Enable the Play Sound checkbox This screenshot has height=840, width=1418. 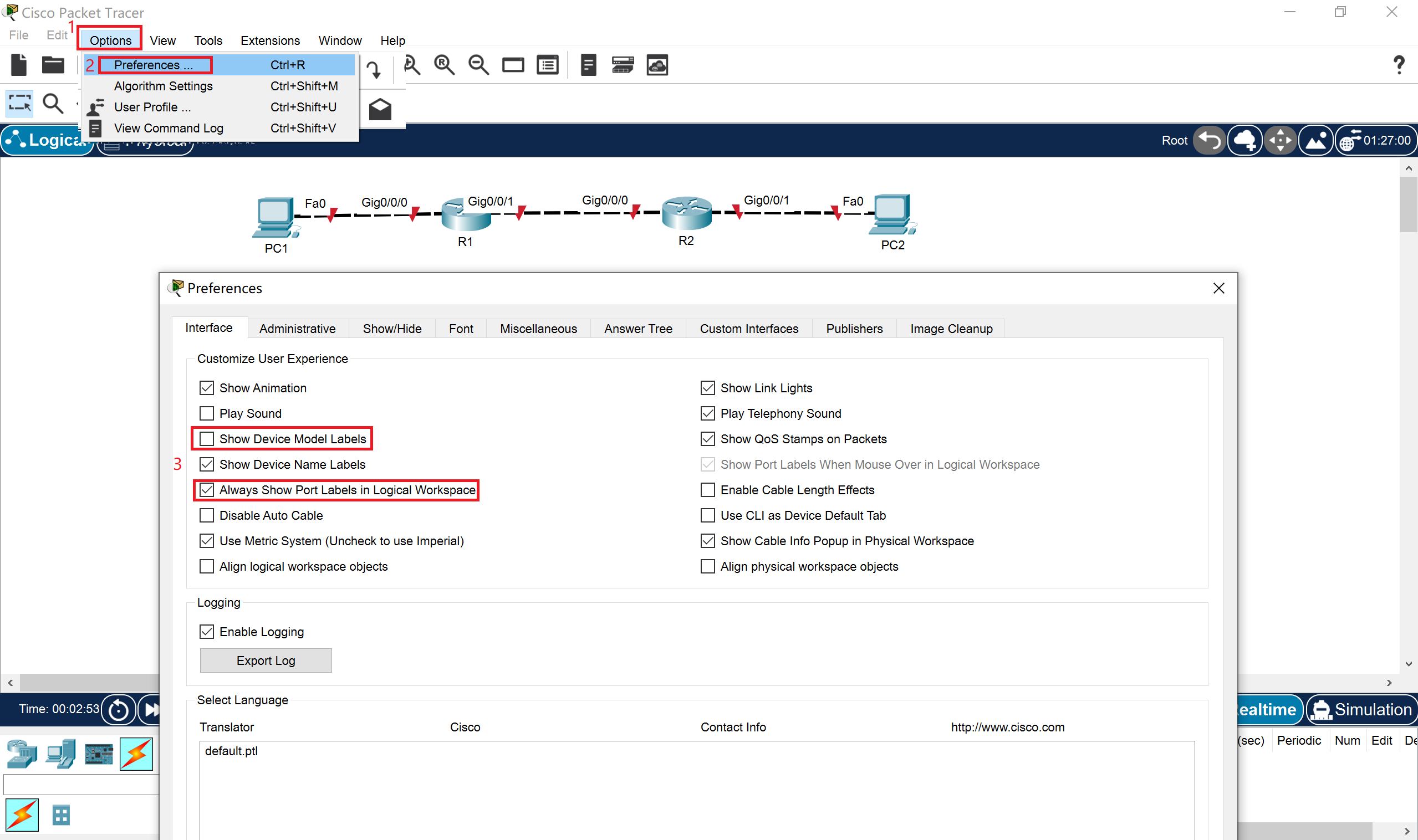(207, 413)
